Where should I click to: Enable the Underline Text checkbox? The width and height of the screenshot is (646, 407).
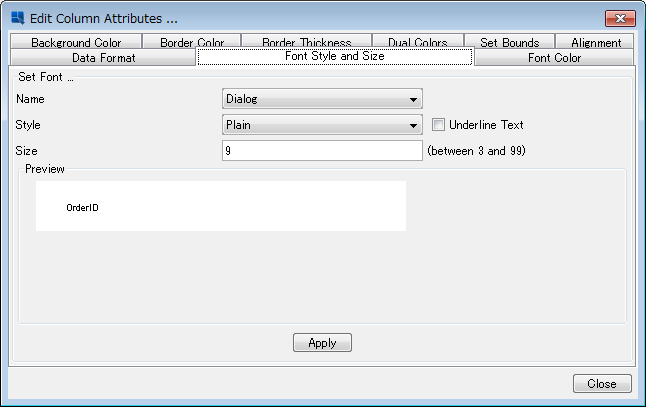(x=438, y=124)
